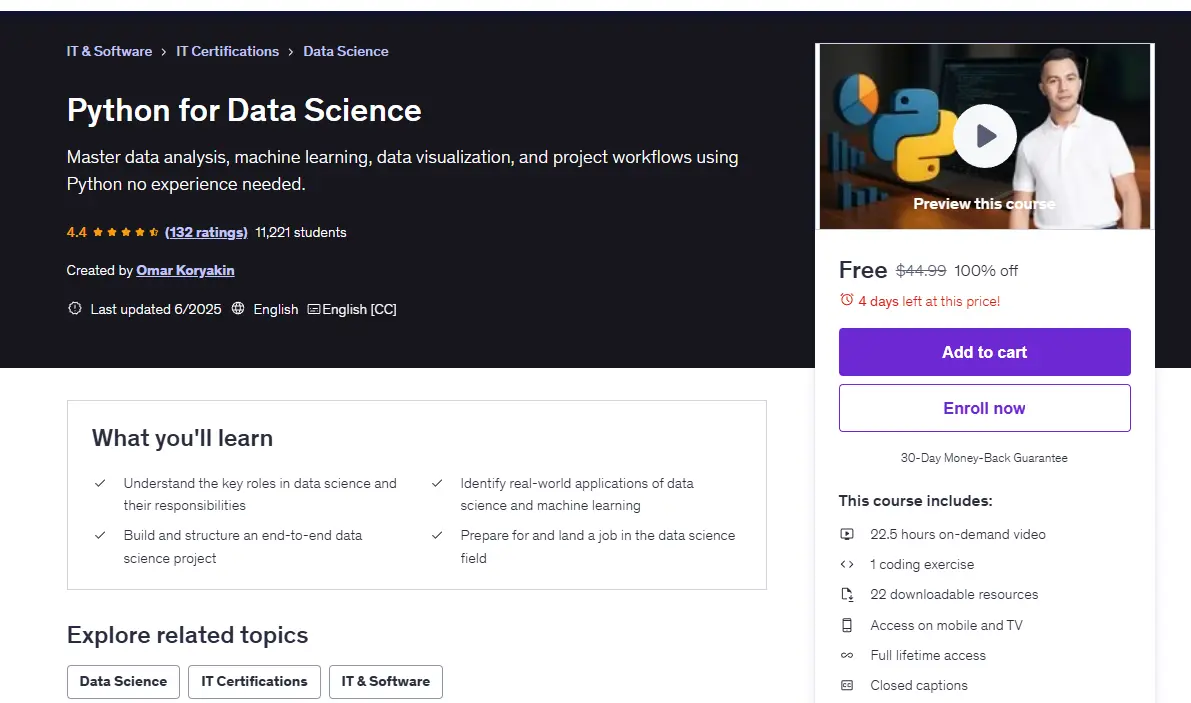Image resolution: width=1191 pixels, height=703 pixels.
Task: Click the Explore related topics heading
Action: [188, 635]
